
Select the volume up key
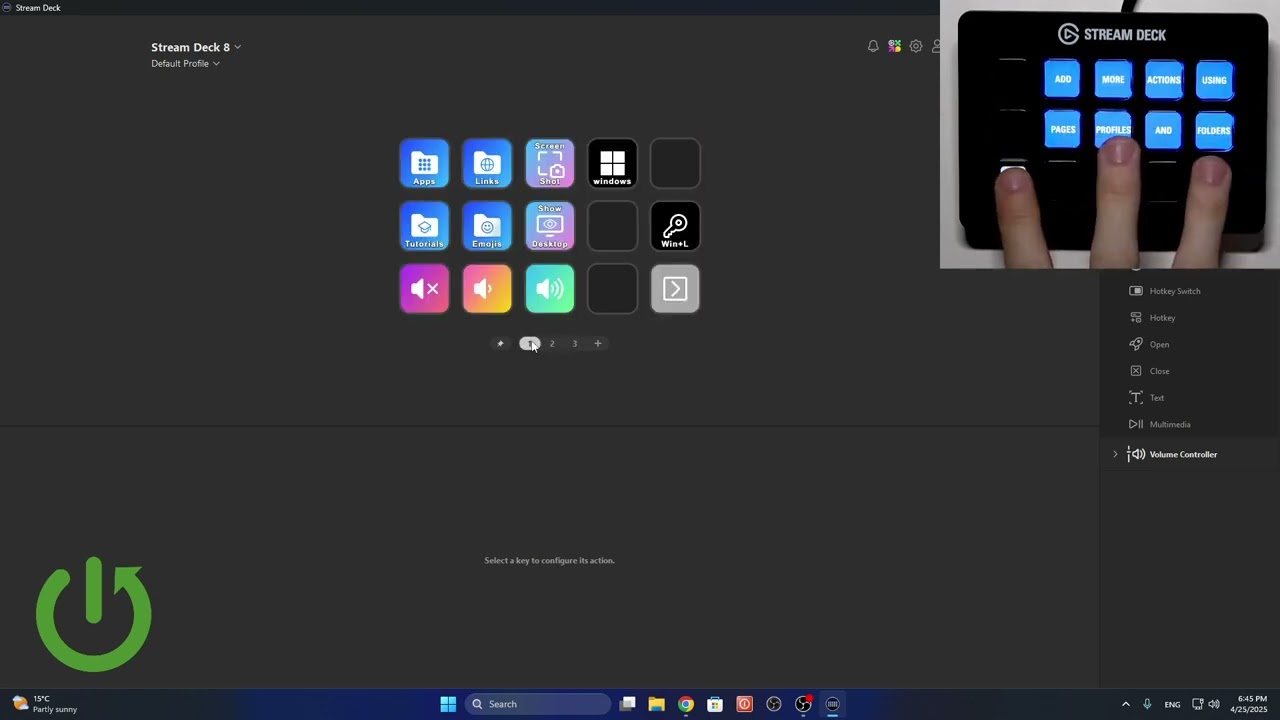(550, 289)
